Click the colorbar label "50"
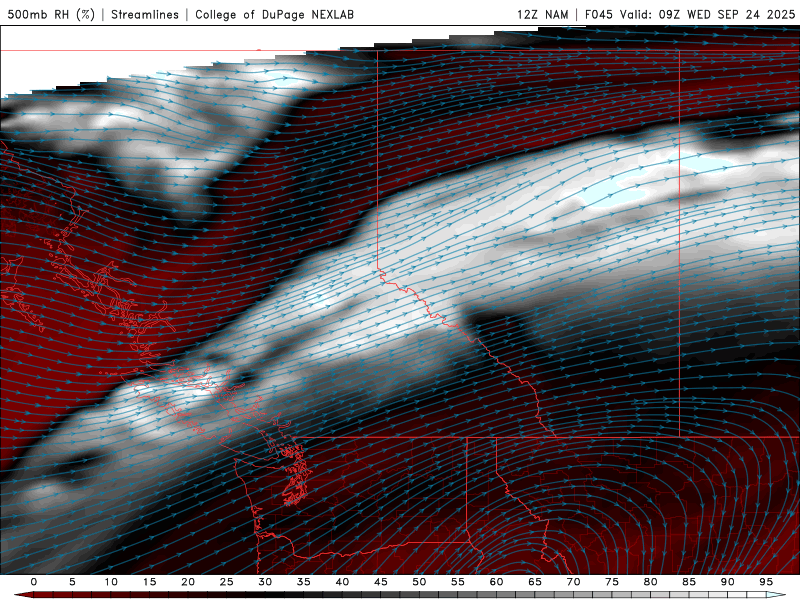Image resolution: width=800 pixels, height=600 pixels. click(x=419, y=582)
